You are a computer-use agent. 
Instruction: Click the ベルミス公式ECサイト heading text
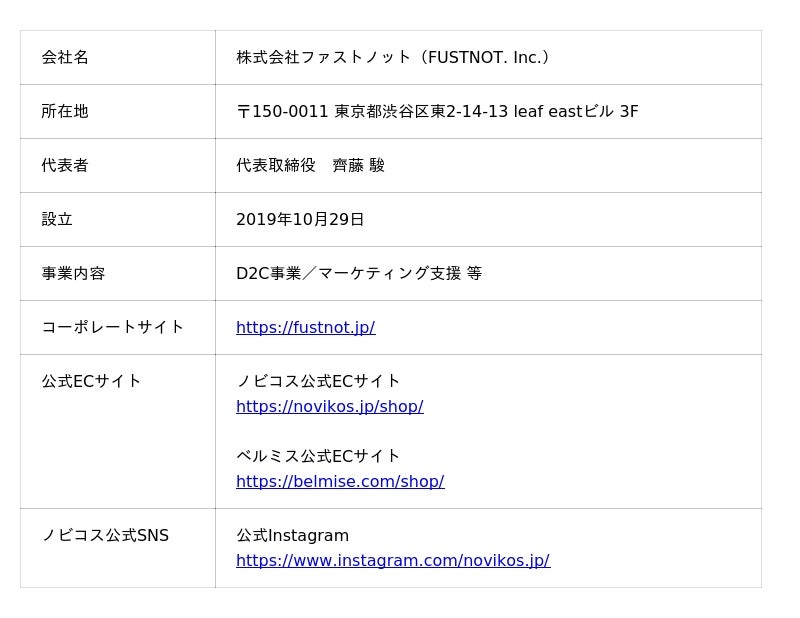pos(318,456)
